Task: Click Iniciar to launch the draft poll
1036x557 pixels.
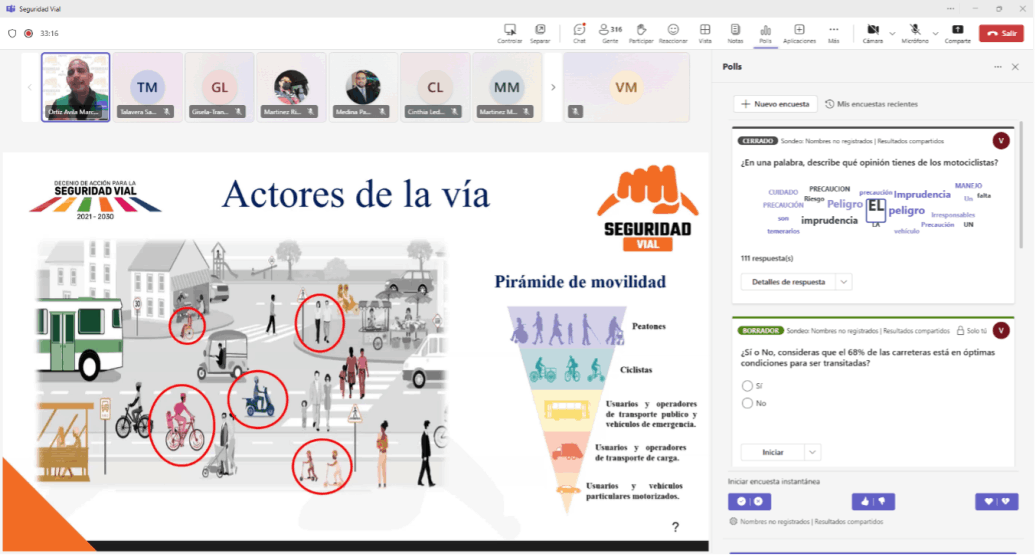Action: [772, 453]
